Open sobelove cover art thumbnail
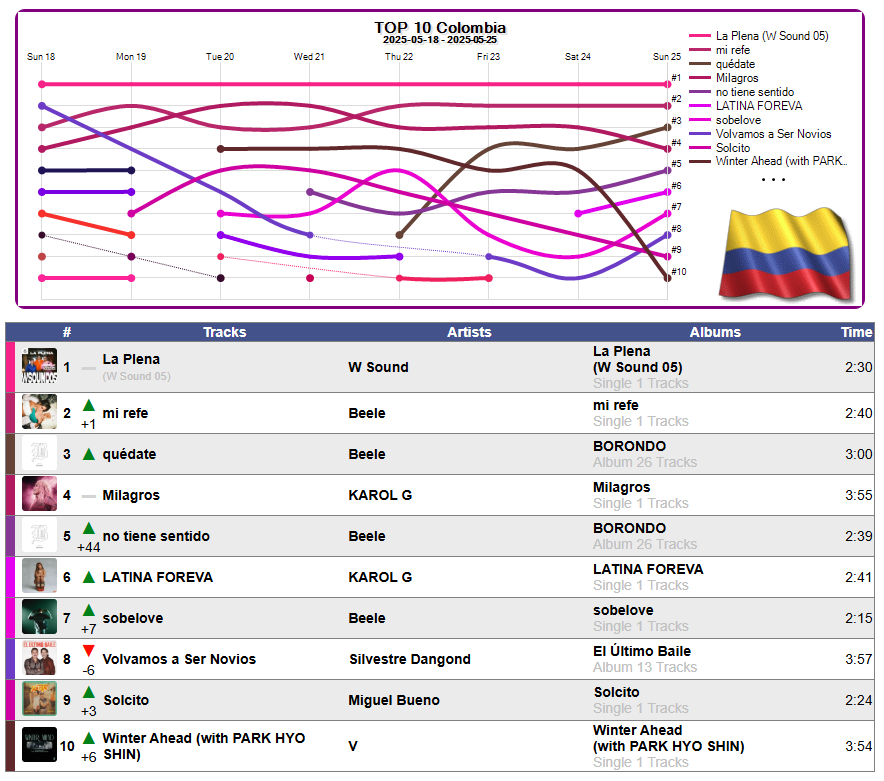Viewport: 884px width, 781px height. tap(39, 617)
